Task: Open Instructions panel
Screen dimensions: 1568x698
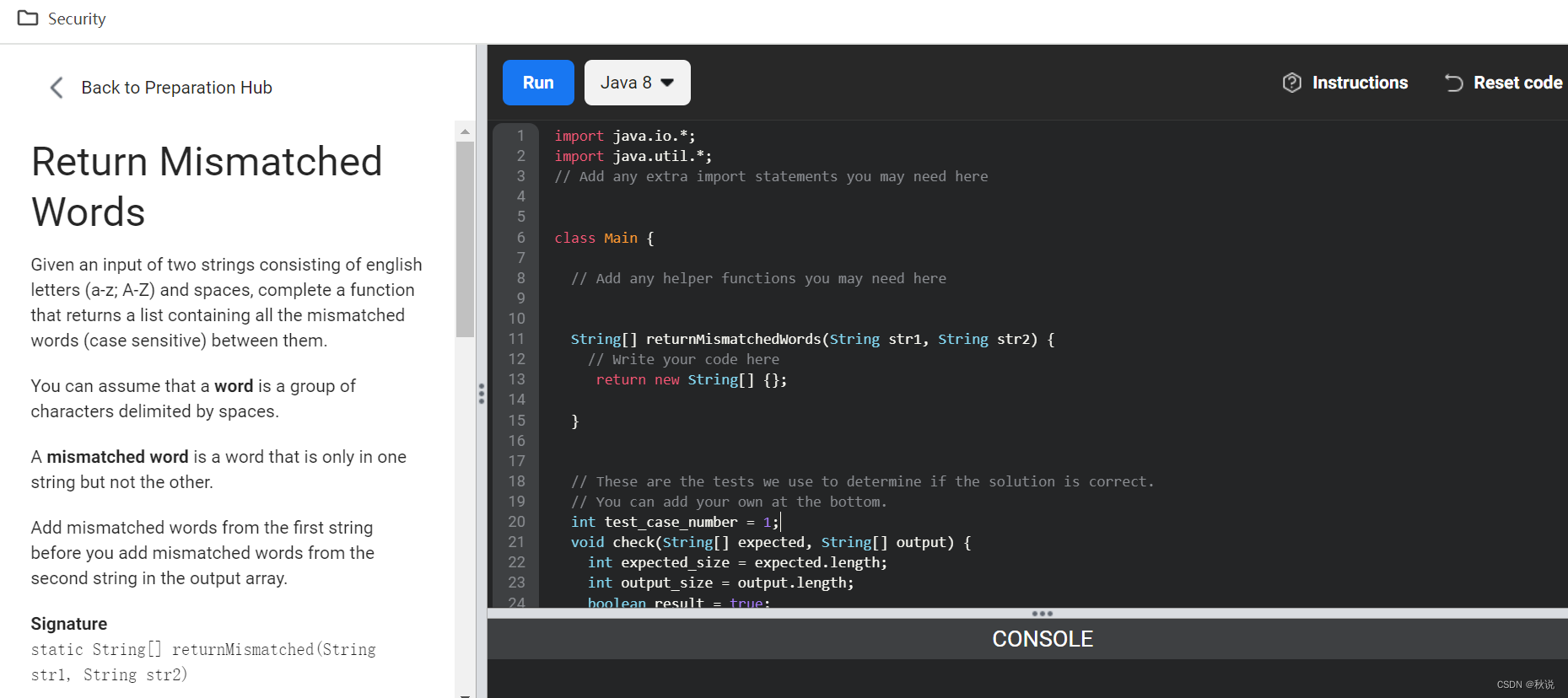Action: (x=1345, y=83)
